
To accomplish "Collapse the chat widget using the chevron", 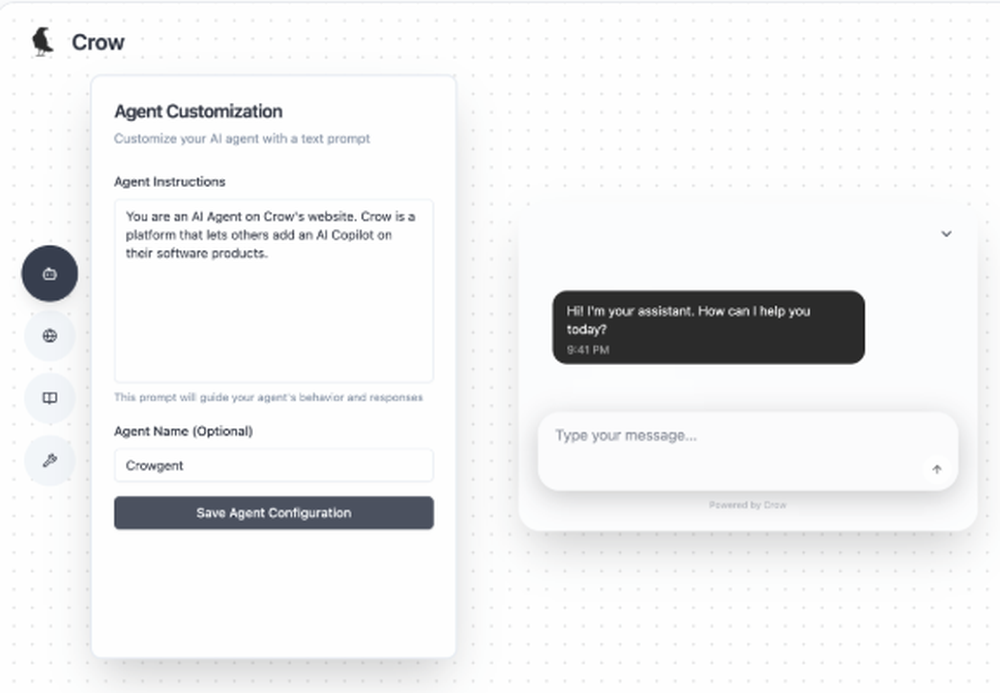I will tap(946, 233).
